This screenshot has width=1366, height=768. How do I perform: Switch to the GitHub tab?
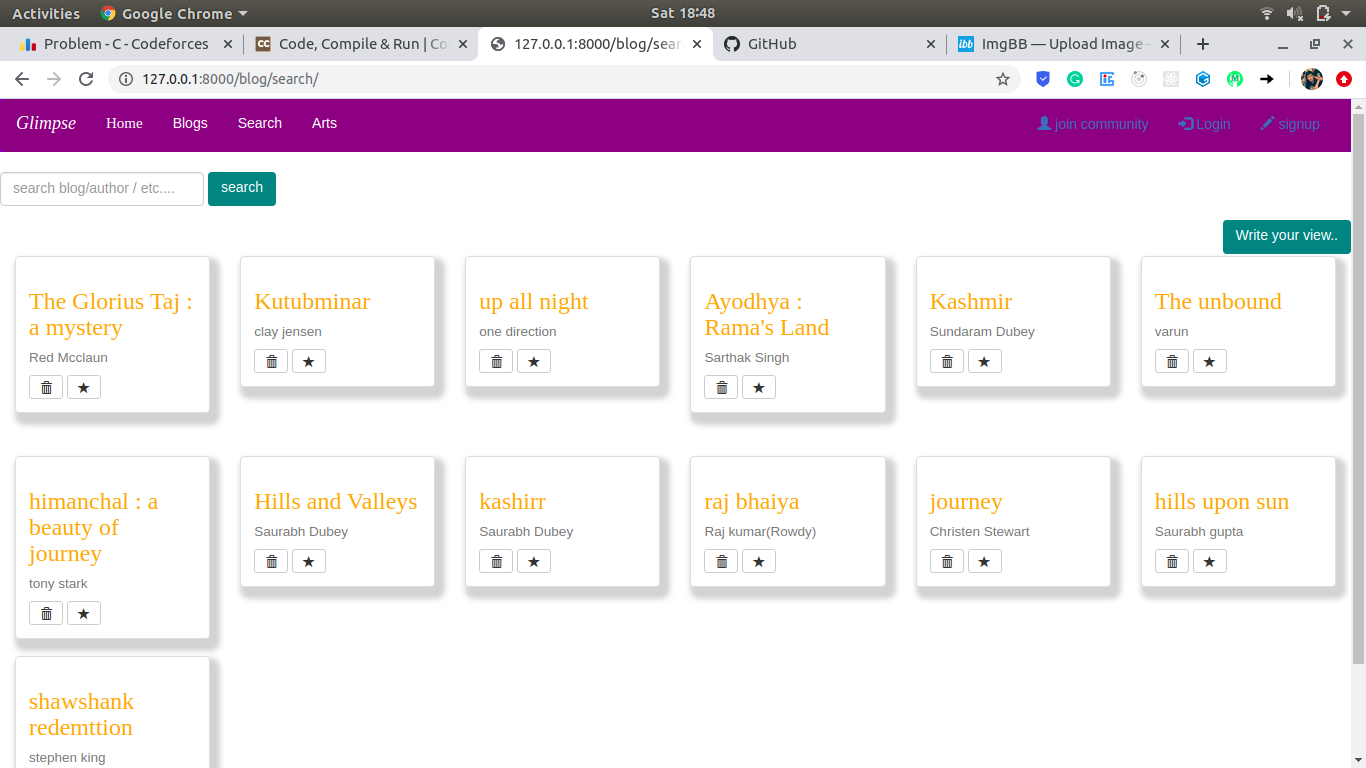830,44
